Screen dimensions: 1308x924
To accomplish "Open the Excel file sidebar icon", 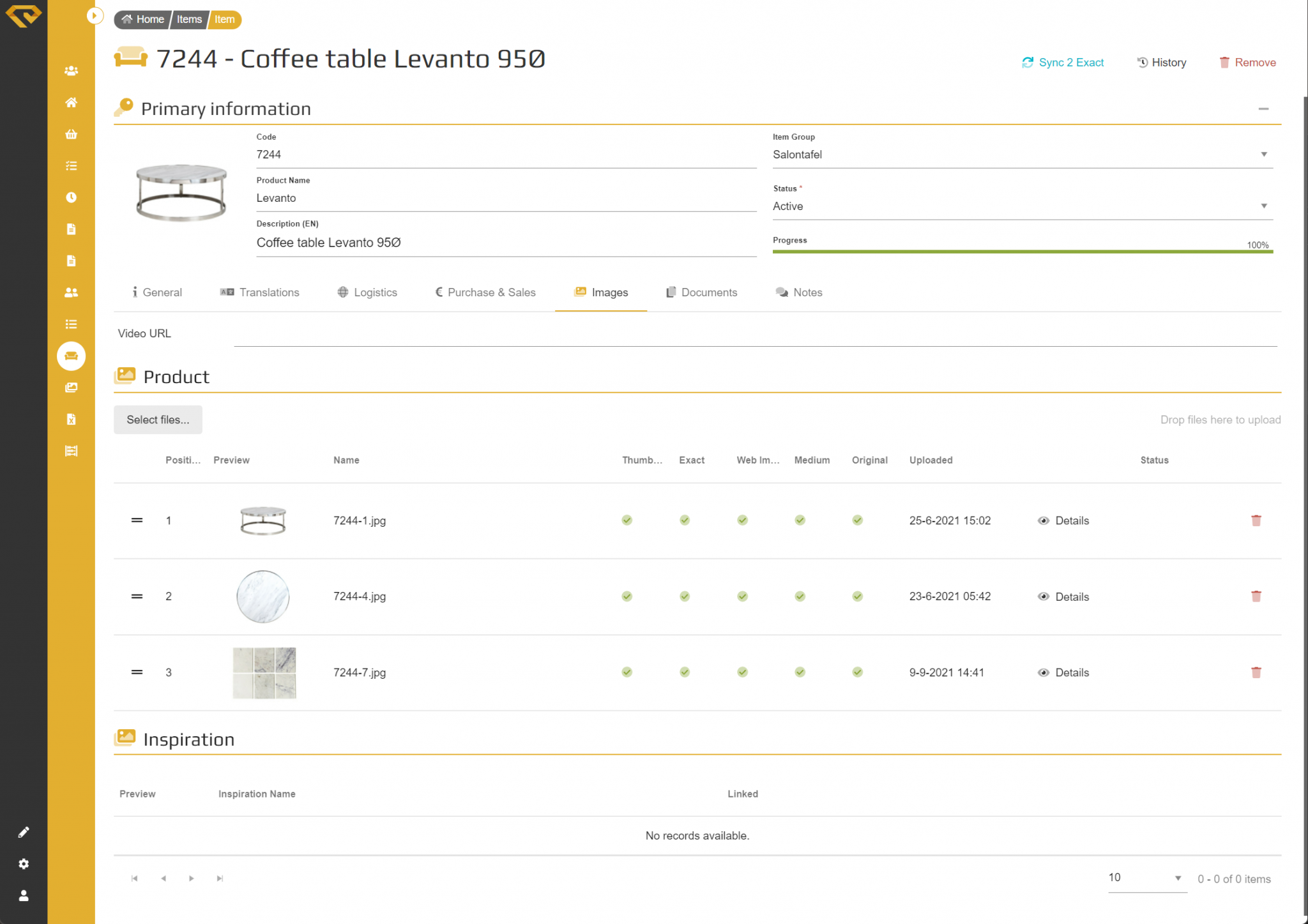I will (x=71, y=420).
